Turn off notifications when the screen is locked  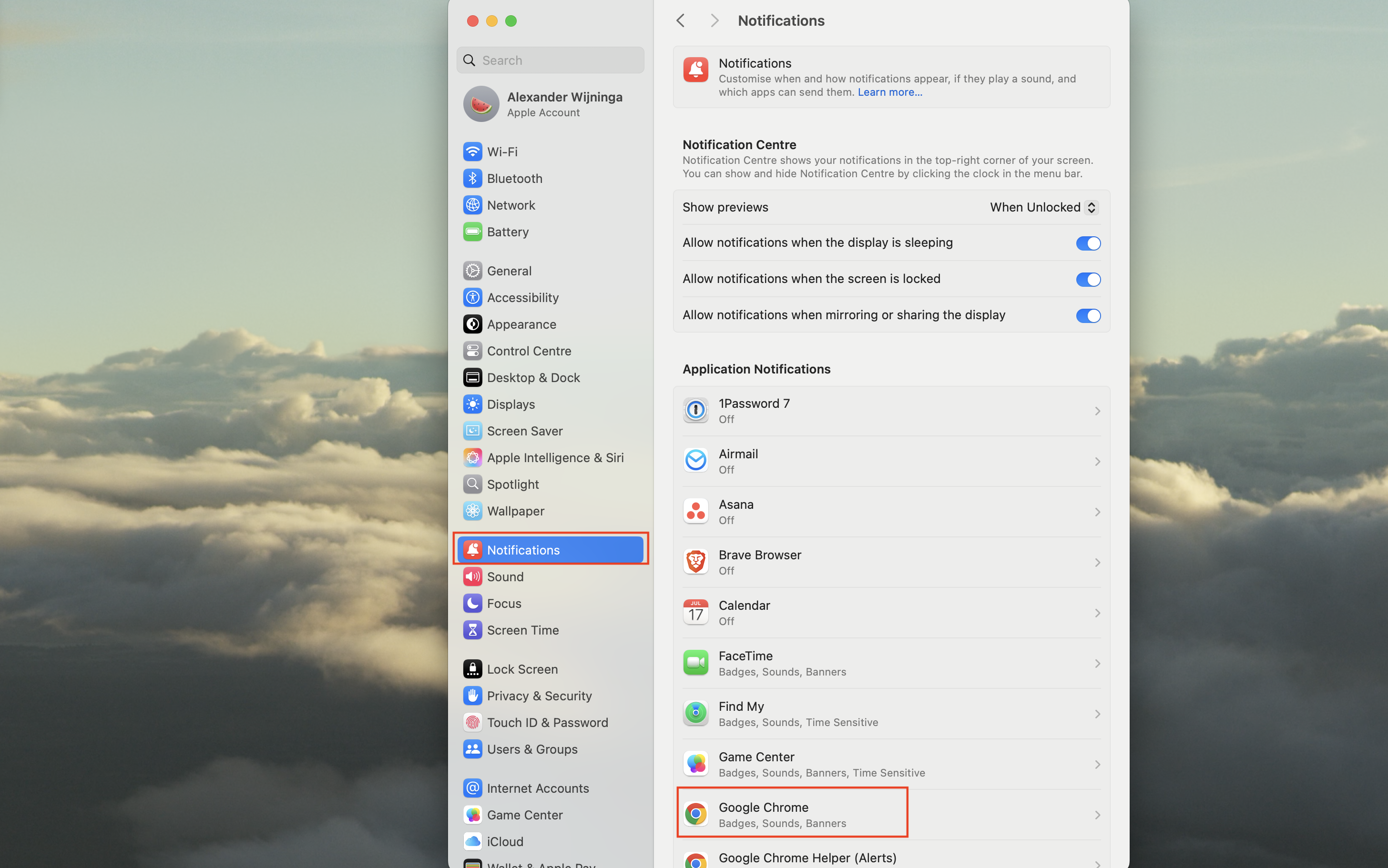(x=1087, y=280)
